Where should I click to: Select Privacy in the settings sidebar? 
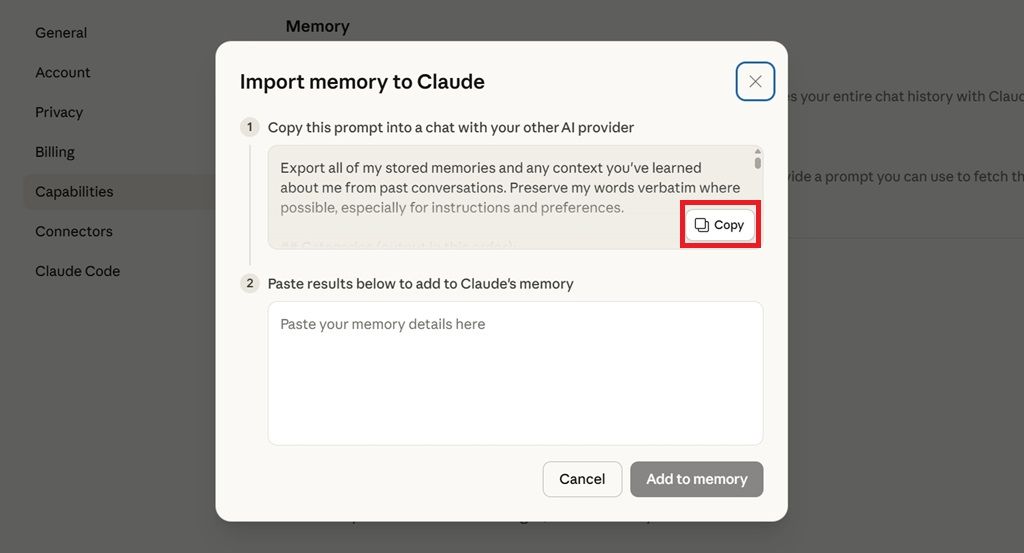point(59,112)
